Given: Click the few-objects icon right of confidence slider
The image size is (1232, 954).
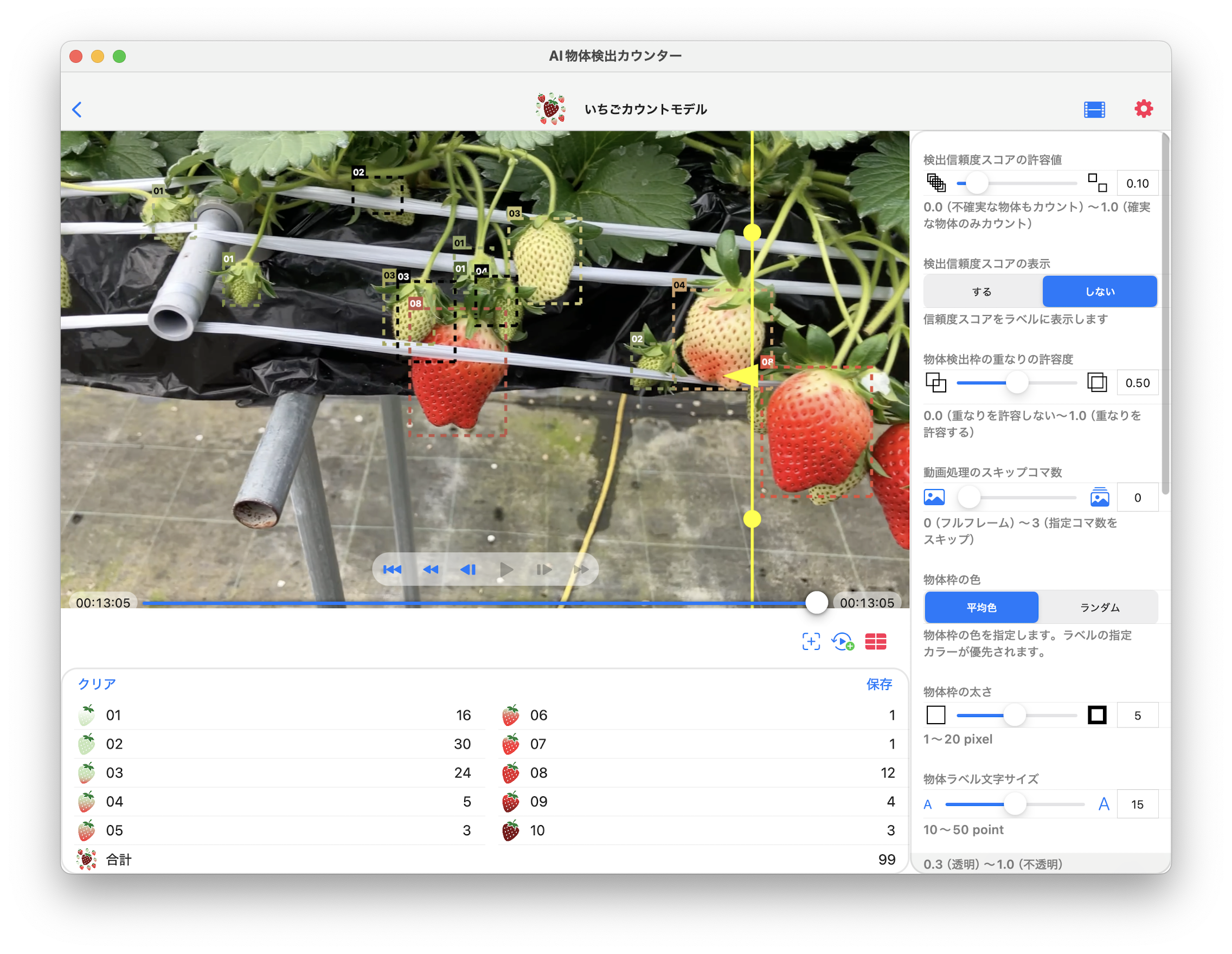Looking at the screenshot, I should tap(1096, 183).
